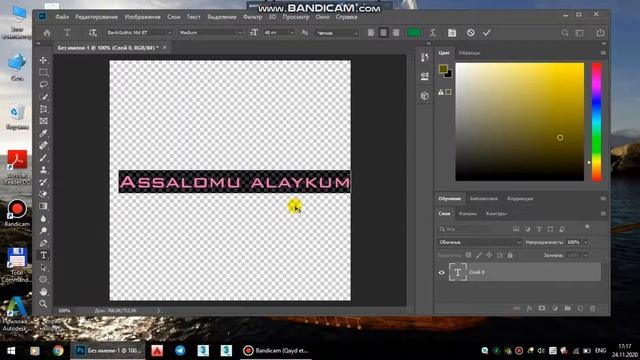Image resolution: width=640 pixels, height=360 pixels.
Task: Switch to the Библиотеки tab
Action: click(x=484, y=198)
